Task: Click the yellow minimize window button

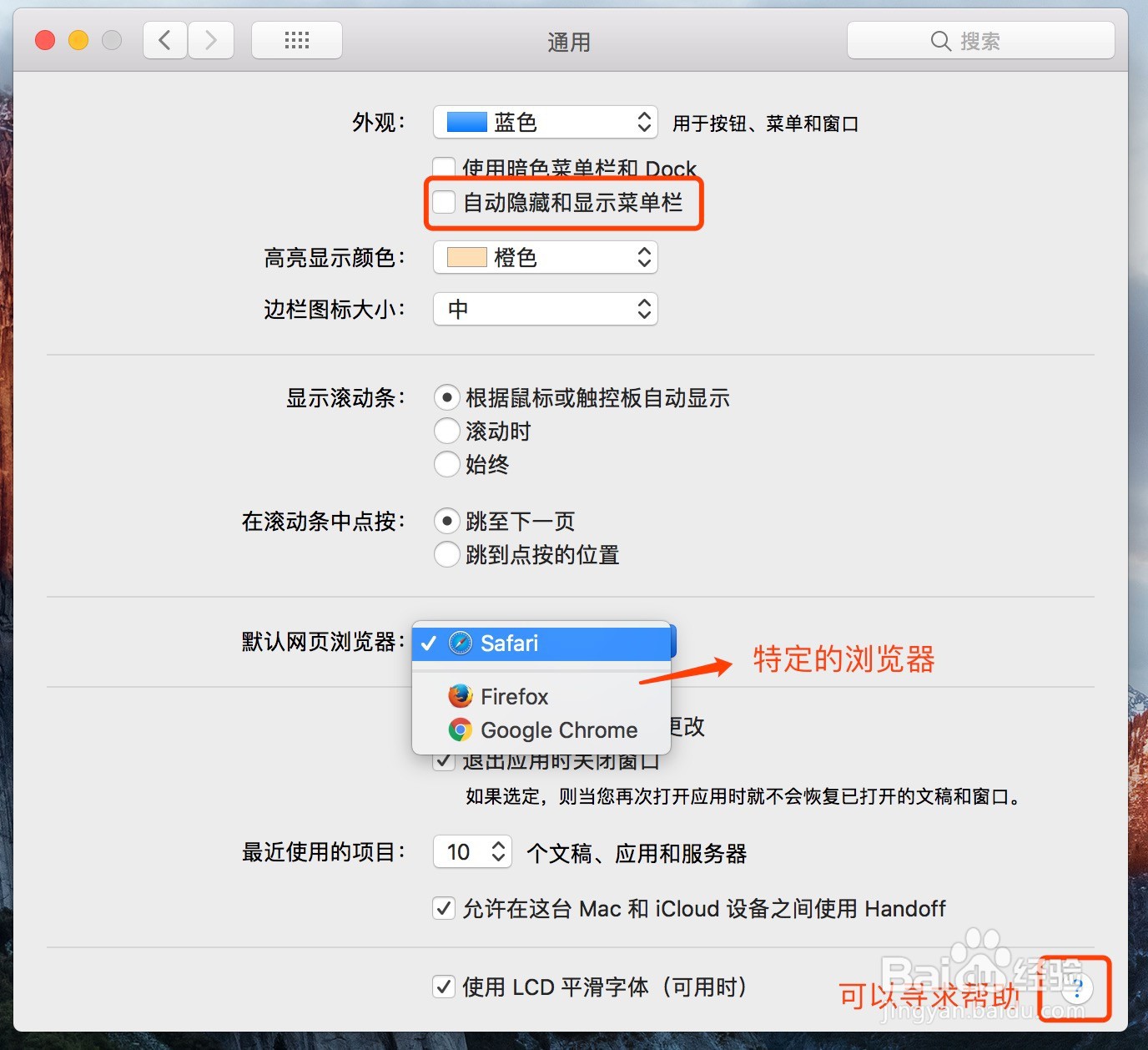Action: [x=78, y=40]
